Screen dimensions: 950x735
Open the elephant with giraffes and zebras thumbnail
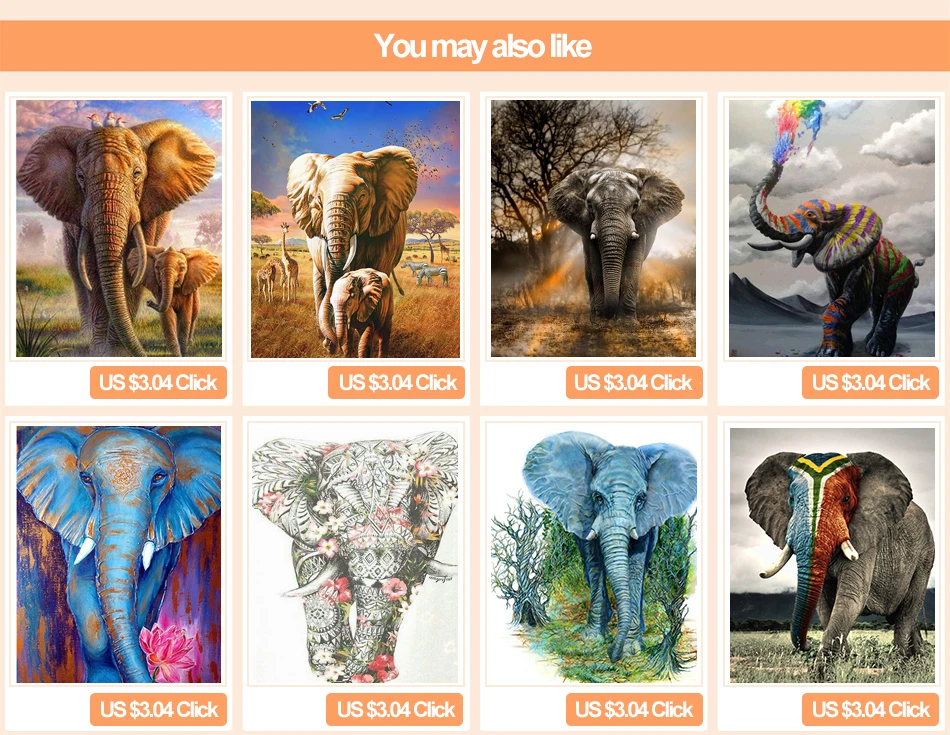(x=356, y=229)
